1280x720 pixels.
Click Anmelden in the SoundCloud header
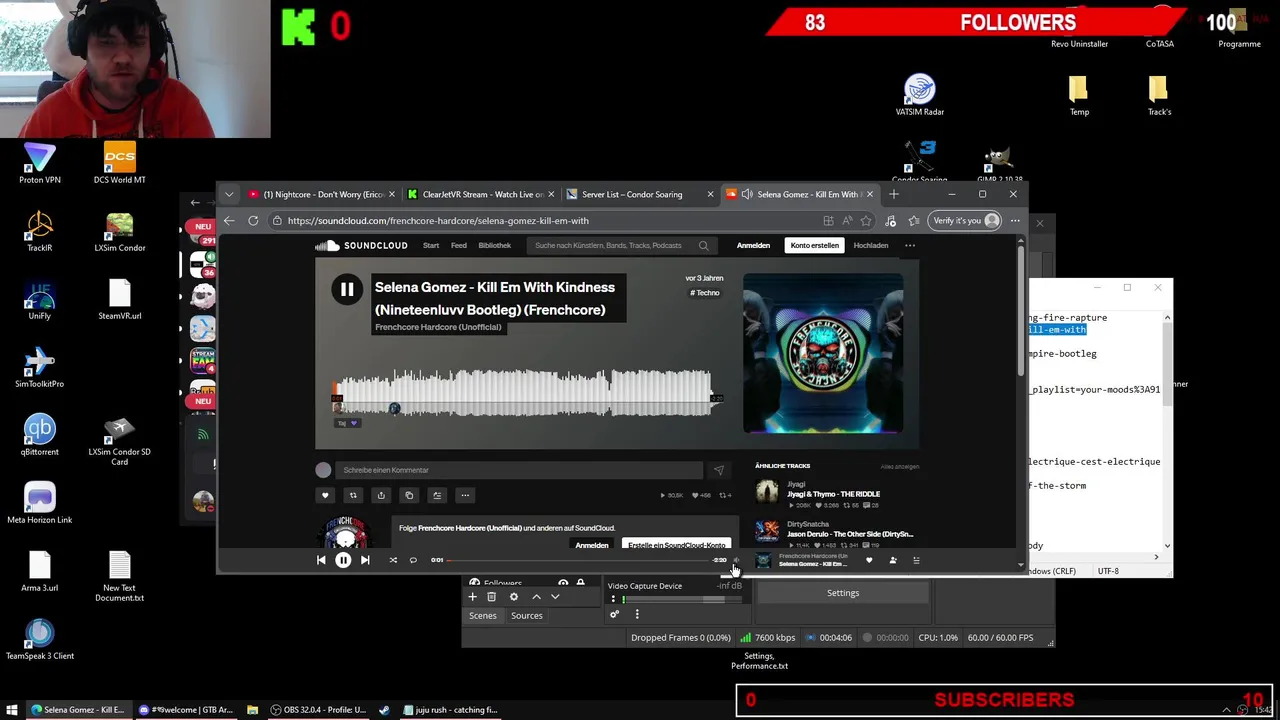click(753, 245)
